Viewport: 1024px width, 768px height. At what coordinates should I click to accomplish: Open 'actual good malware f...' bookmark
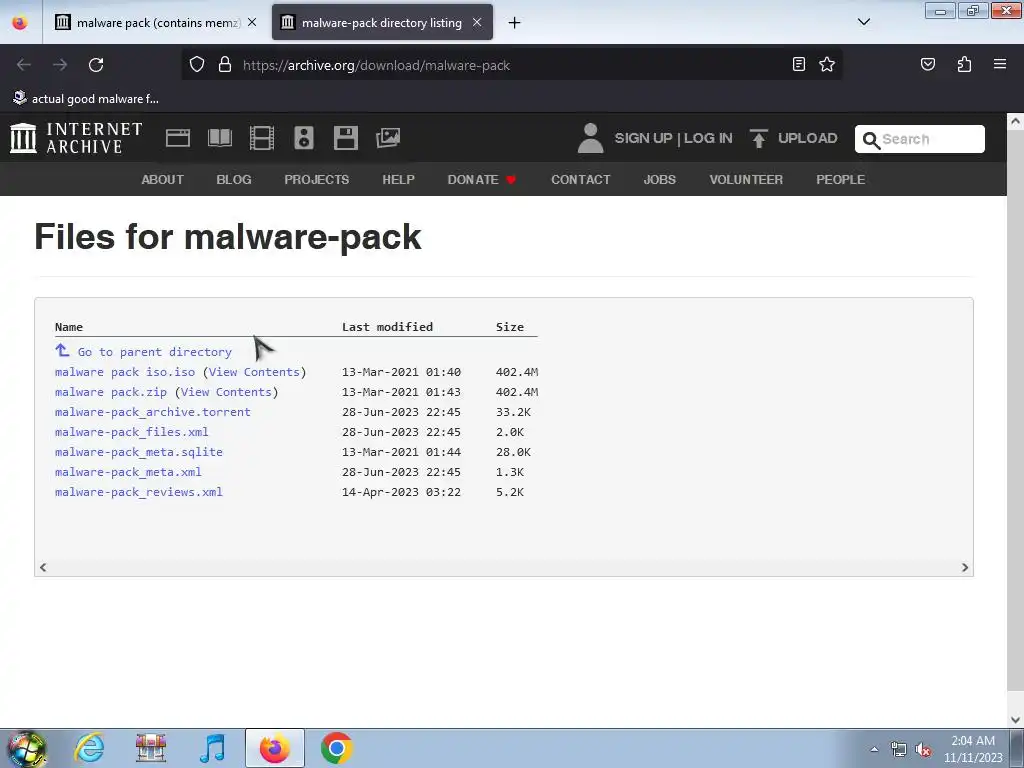pyautogui.click(x=86, y=99)
